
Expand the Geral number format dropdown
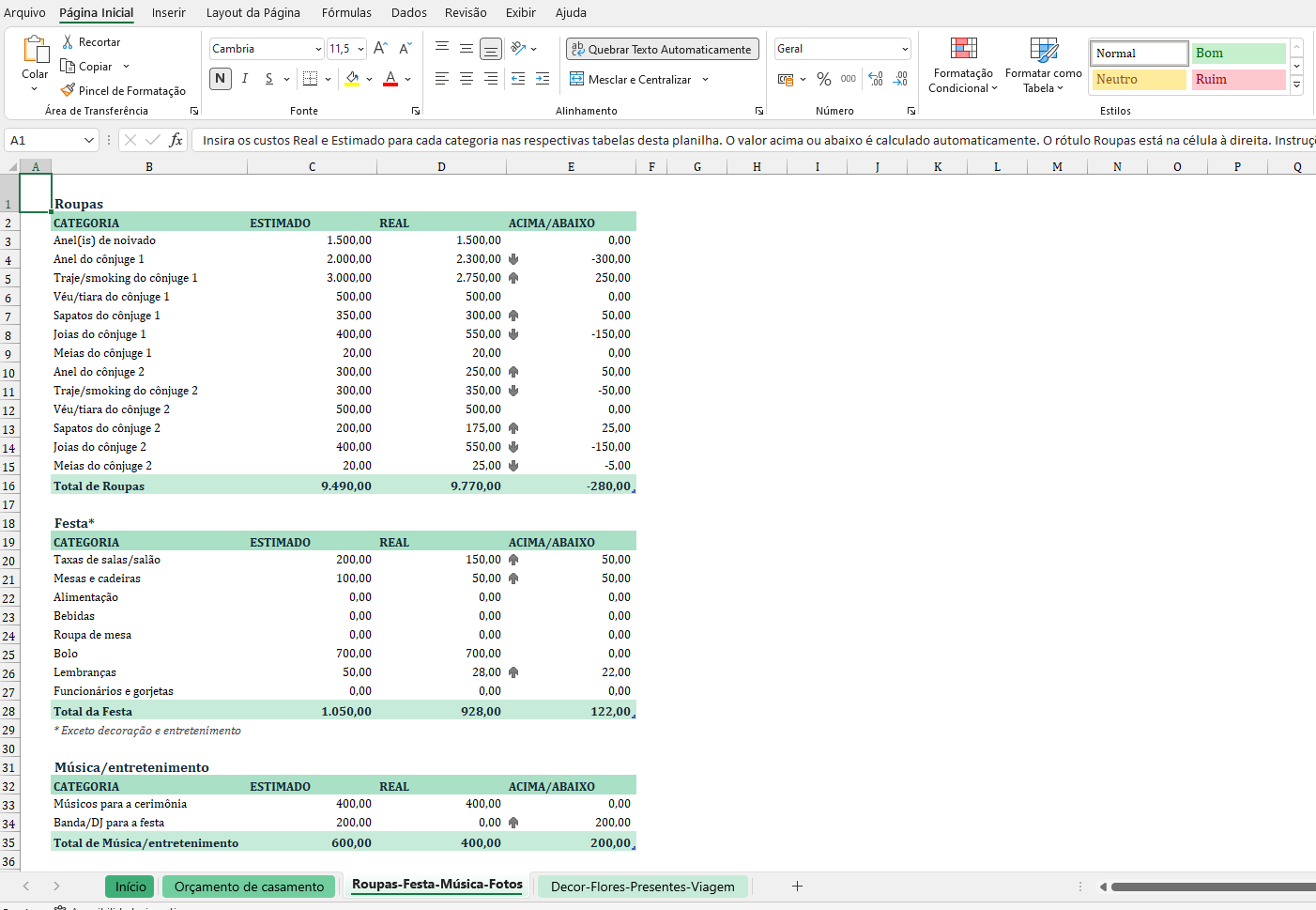click(x=905, y=49)
